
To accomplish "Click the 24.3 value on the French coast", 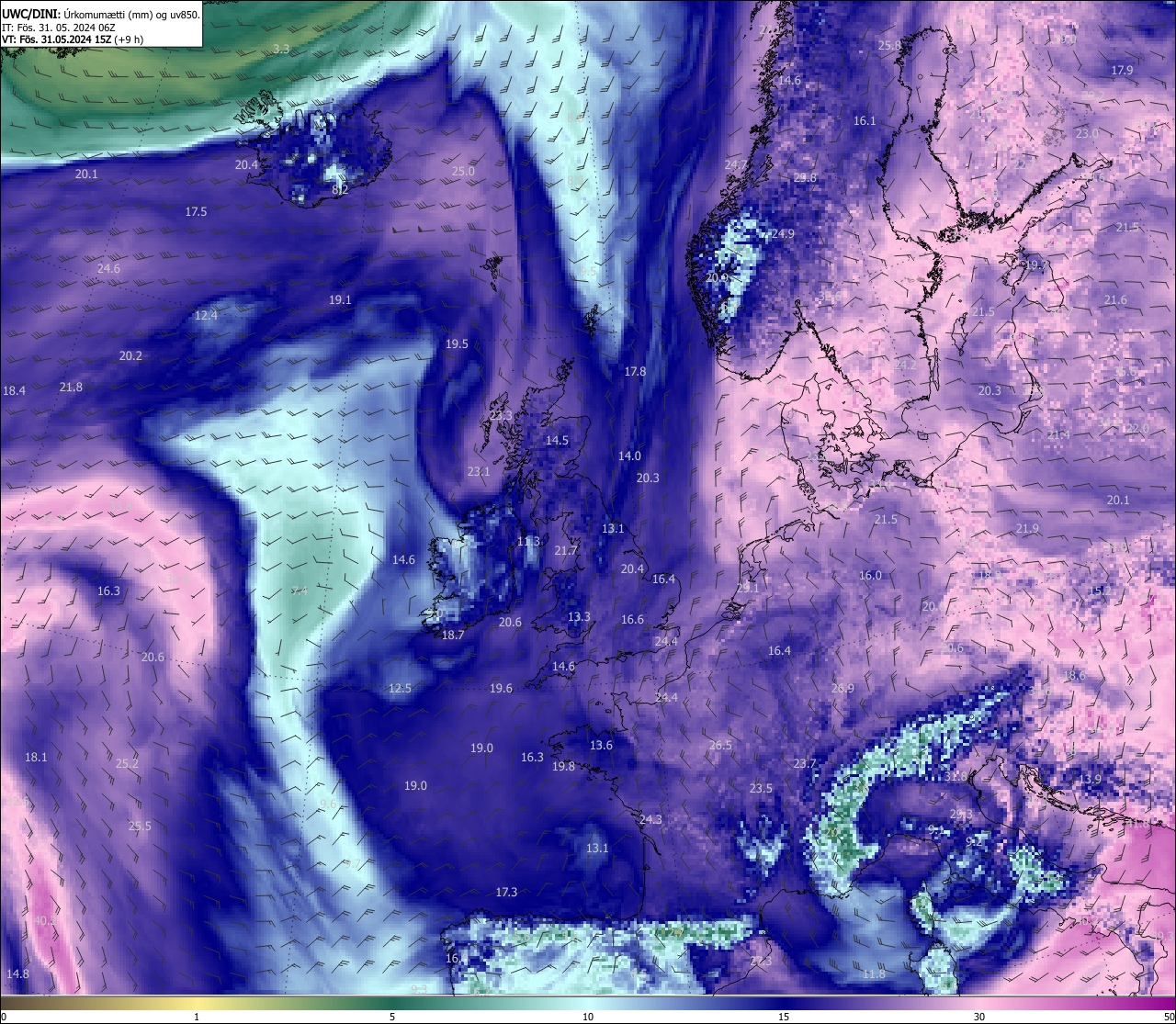I will click(650, 819).
